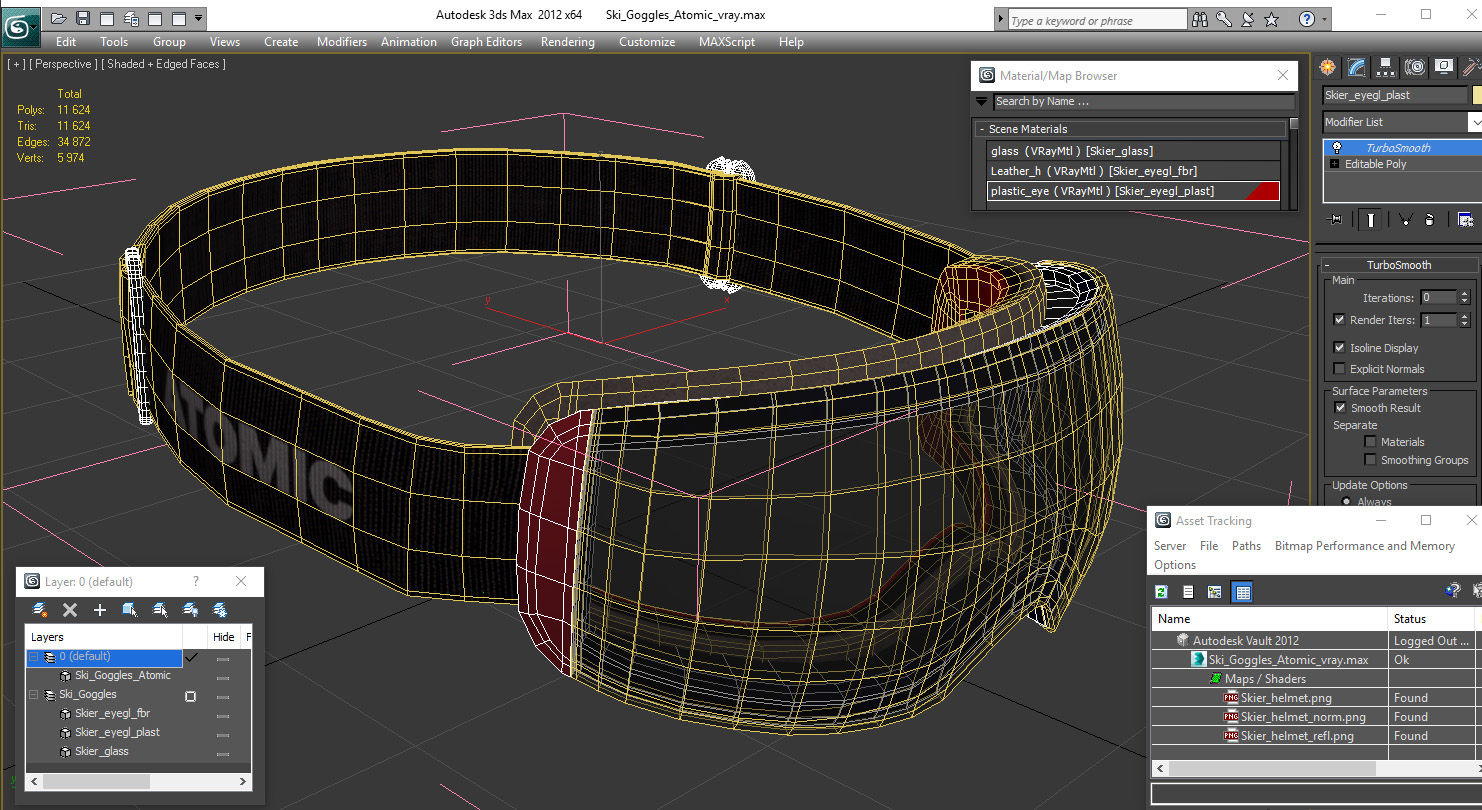Click Hide/Unhide All Layers icon
Viewport: 1482px width, 810px height.
[190, 609]
